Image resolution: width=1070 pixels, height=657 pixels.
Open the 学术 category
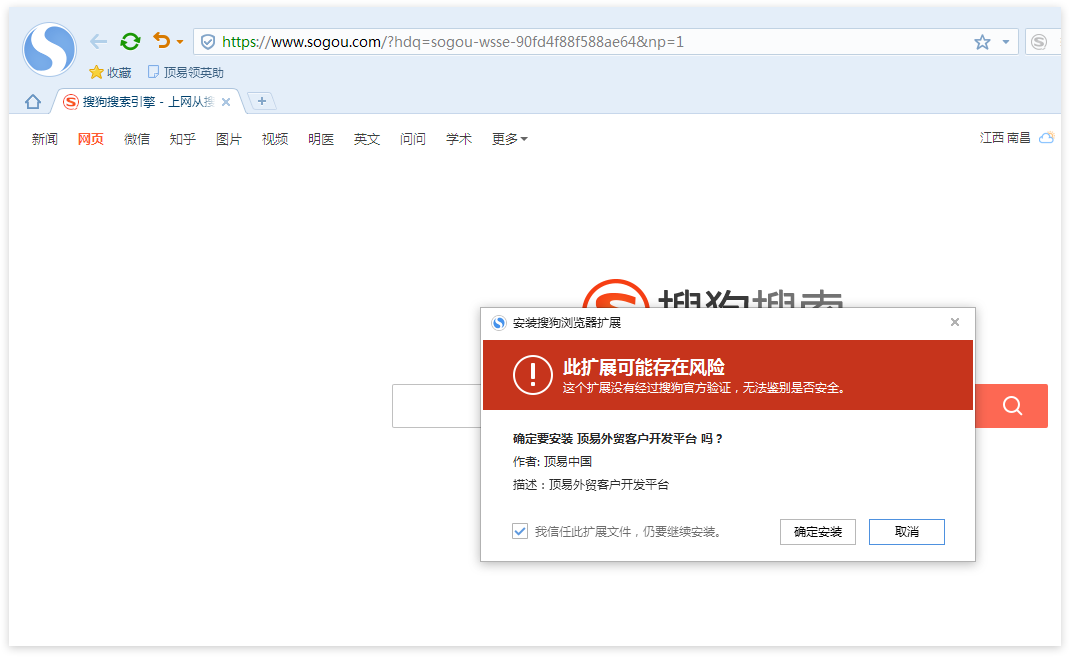point(459,139)
